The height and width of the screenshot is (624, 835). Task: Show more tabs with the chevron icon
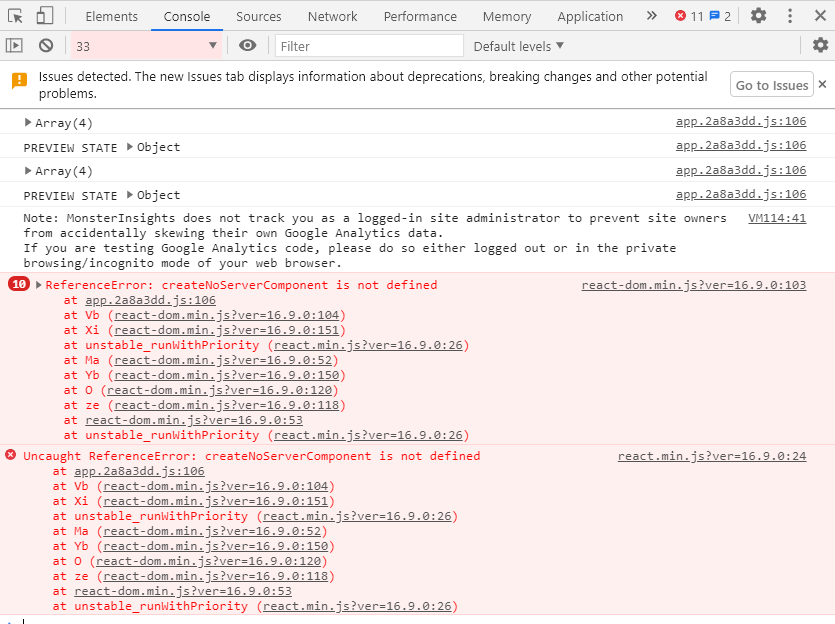click(x=652, y=16)
